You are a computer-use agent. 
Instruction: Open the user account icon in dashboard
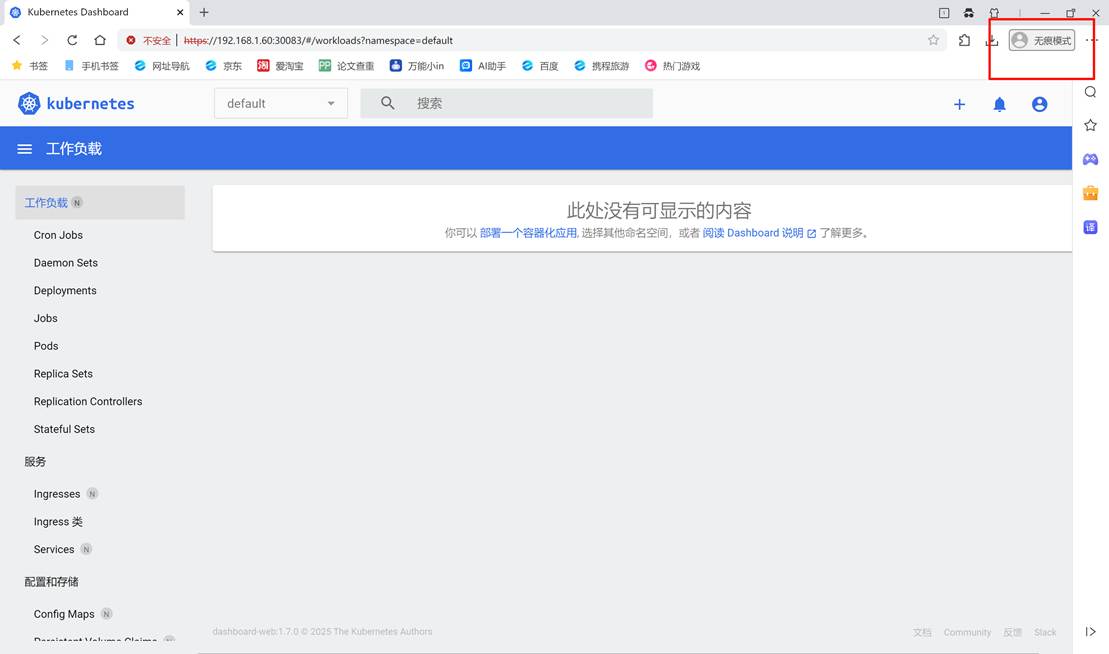click(1039, 105)
